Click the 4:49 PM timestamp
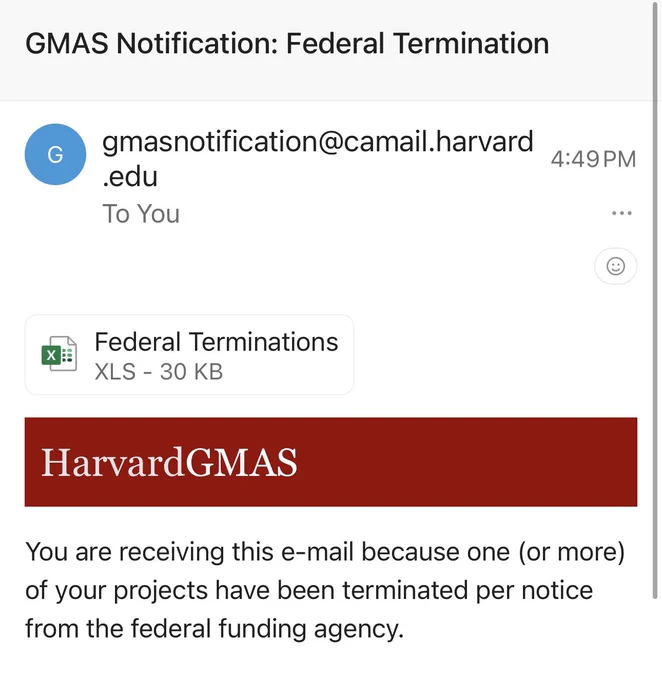This screenshot has width=662, height=680. (593, 159)
